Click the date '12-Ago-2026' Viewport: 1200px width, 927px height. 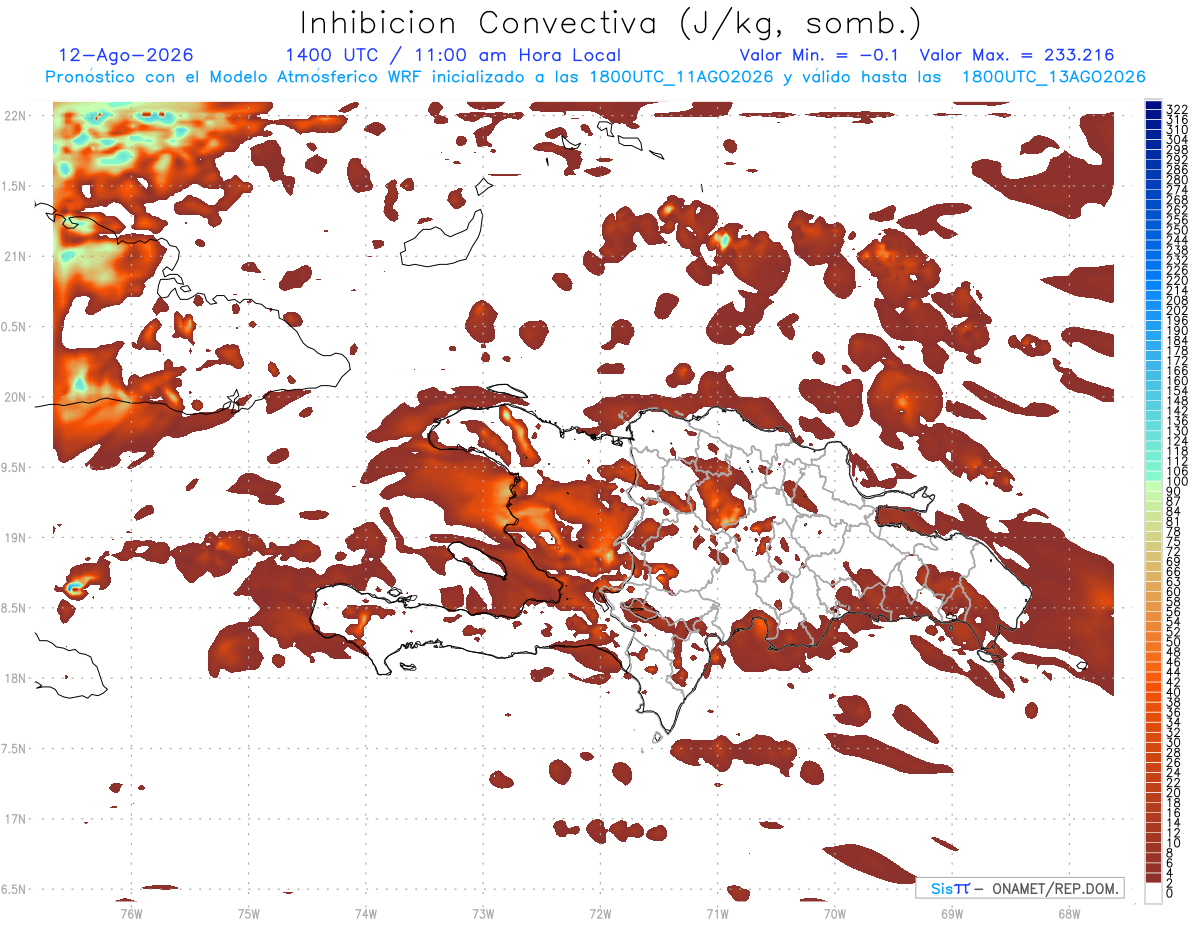[x=126, y=55]
